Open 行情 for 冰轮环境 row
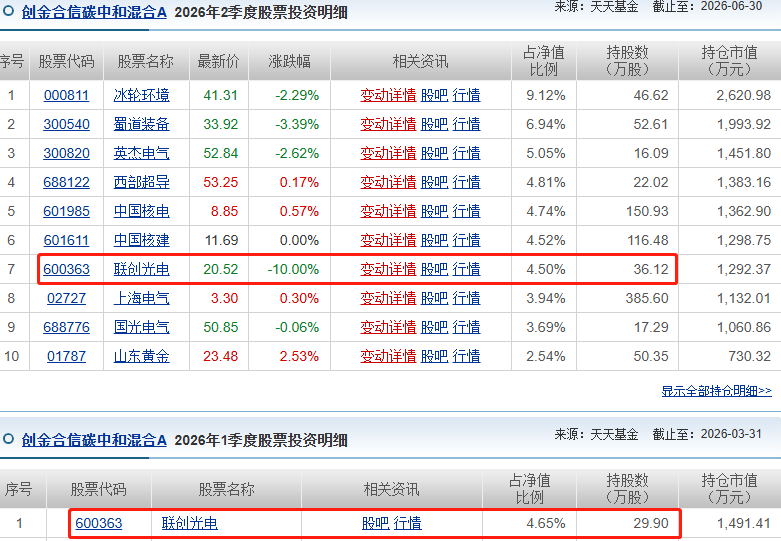The height and width of the screenshot is (541, 781). click(466, 95)
